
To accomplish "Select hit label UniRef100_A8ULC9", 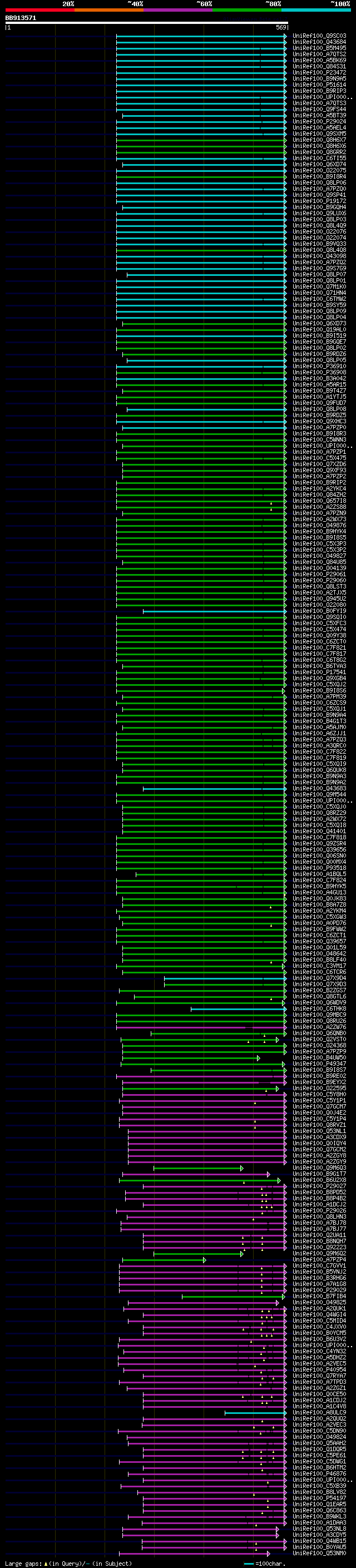I will point(319,1412).
